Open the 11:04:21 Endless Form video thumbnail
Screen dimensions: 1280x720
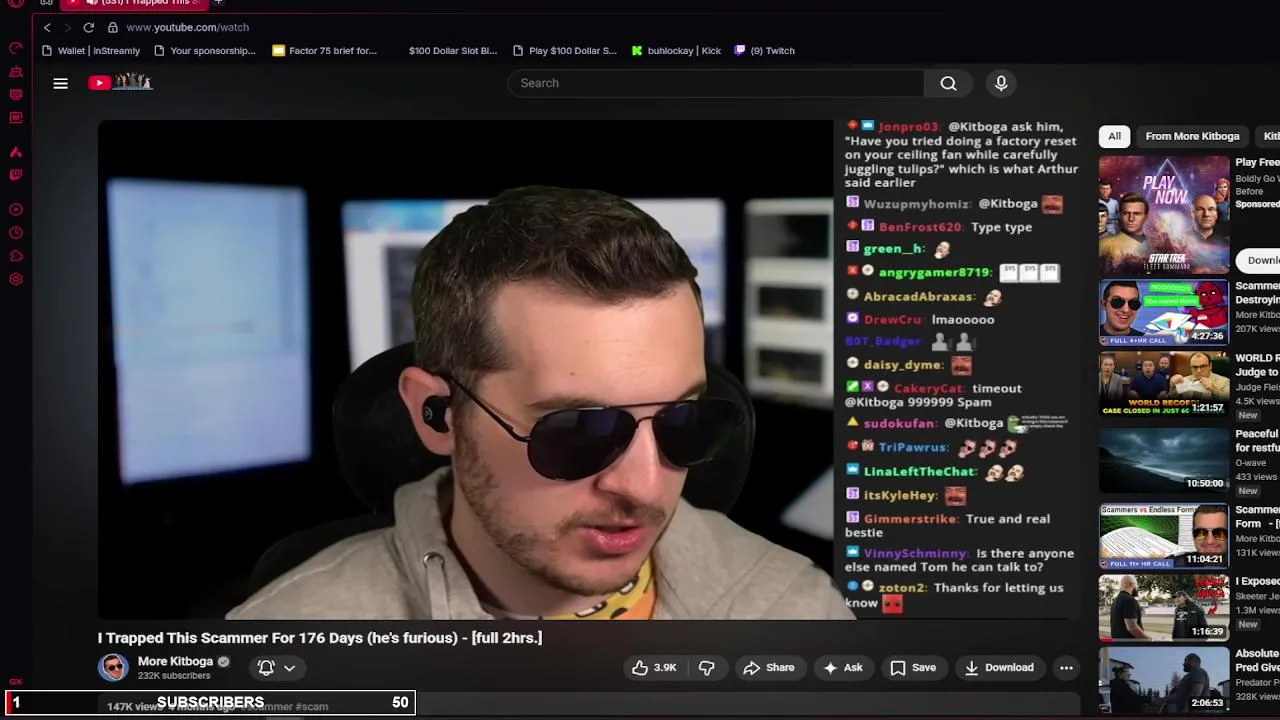pos(1164,536)
